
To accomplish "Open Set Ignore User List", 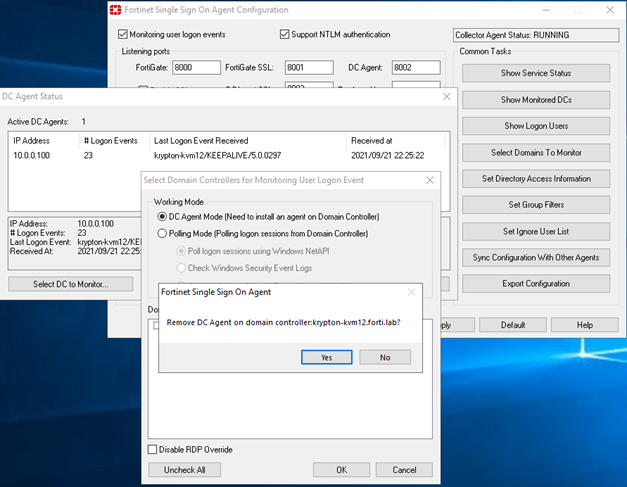I will (536, 232).
